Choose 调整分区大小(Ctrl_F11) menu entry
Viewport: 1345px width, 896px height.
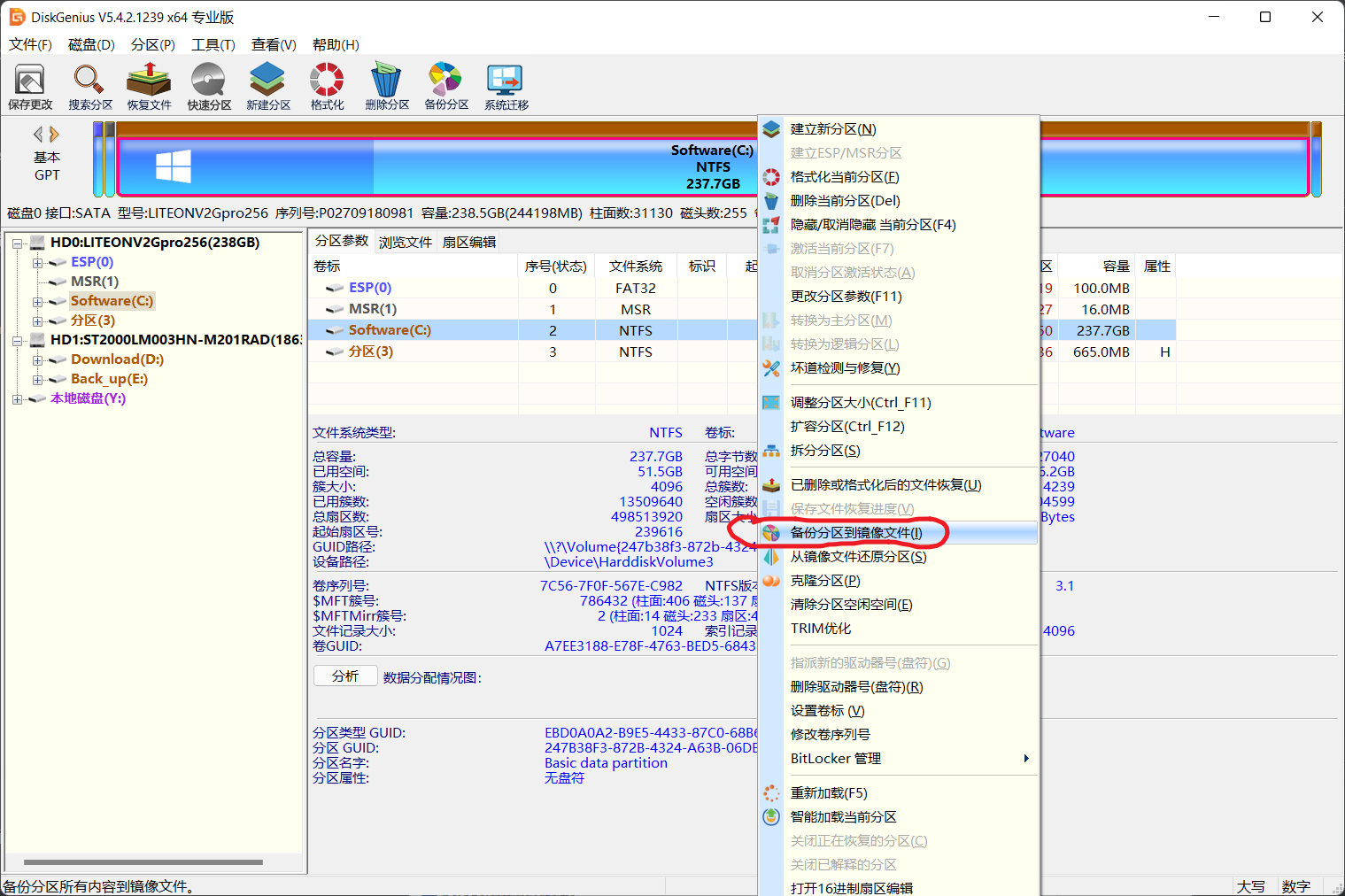(898, 403)
